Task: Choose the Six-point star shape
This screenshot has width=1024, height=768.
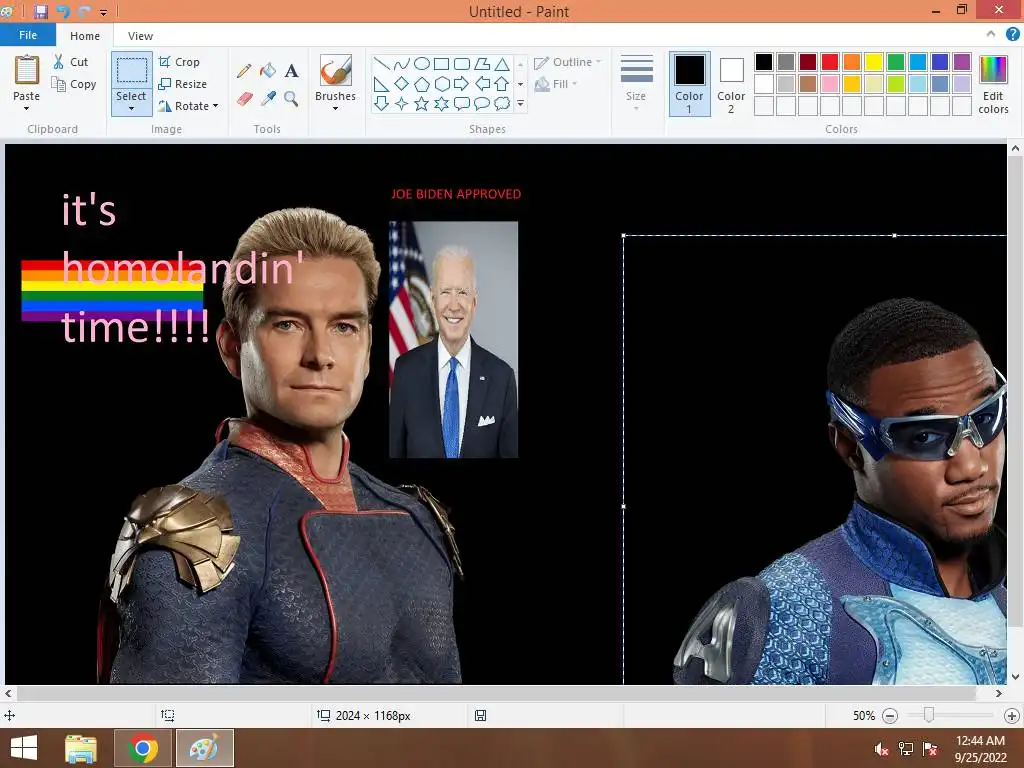Action: pyautogui.click(x=442, y=103)
